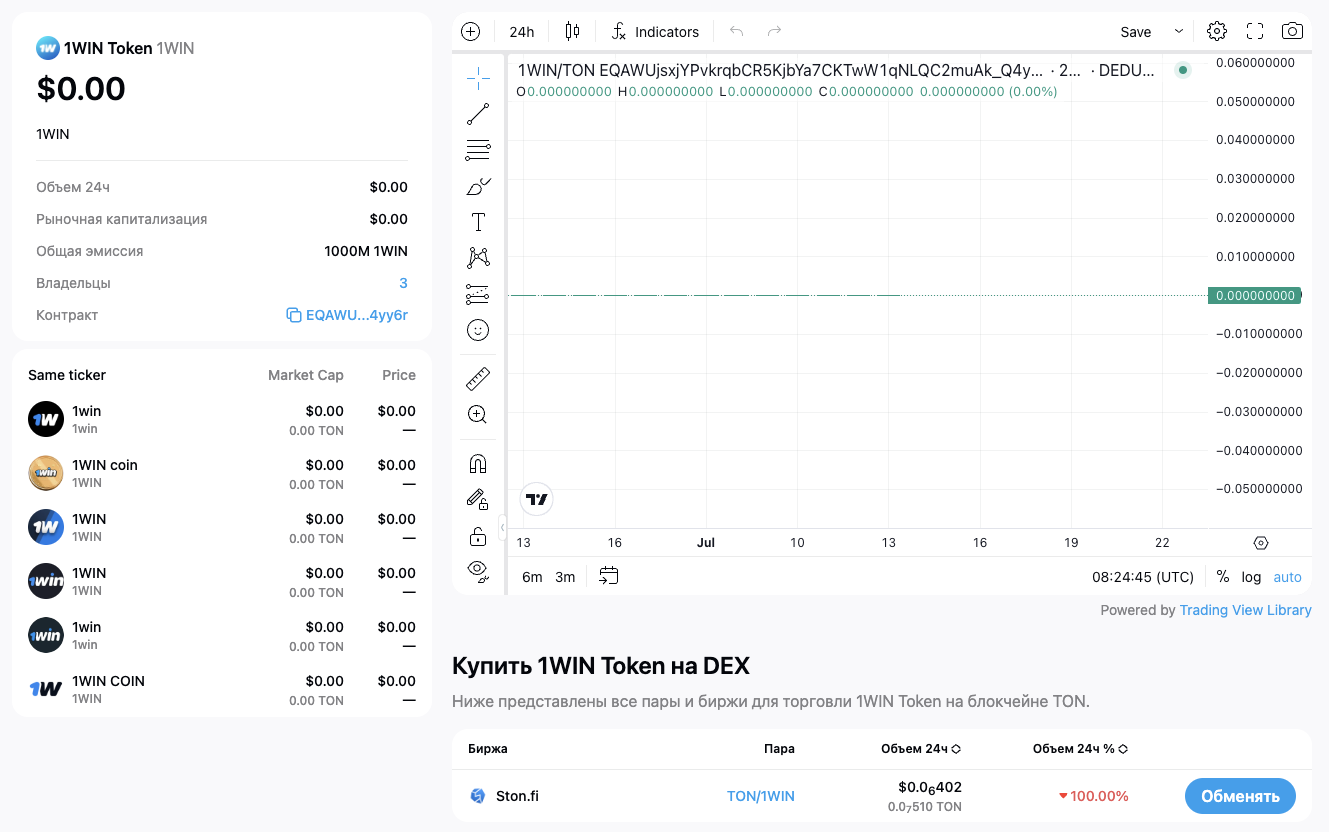The height and width of the screenshot is (832, 1329).
Task: Toggle stay in drawing mode
Action: [478, 499]
